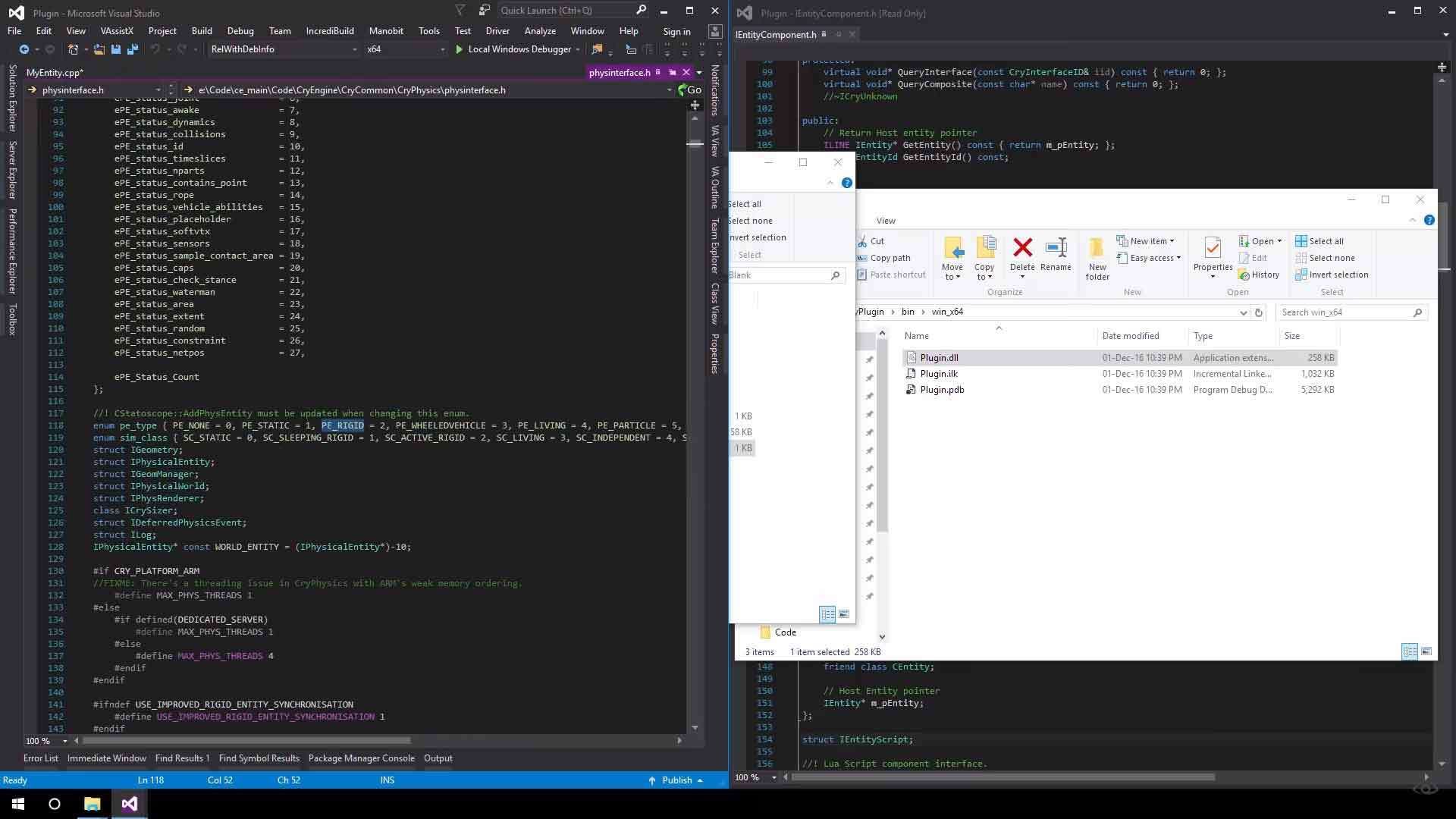Click the Cut command in the Explorer ribbon
This screenshot has width=1456, height=819.
point(871,241)
